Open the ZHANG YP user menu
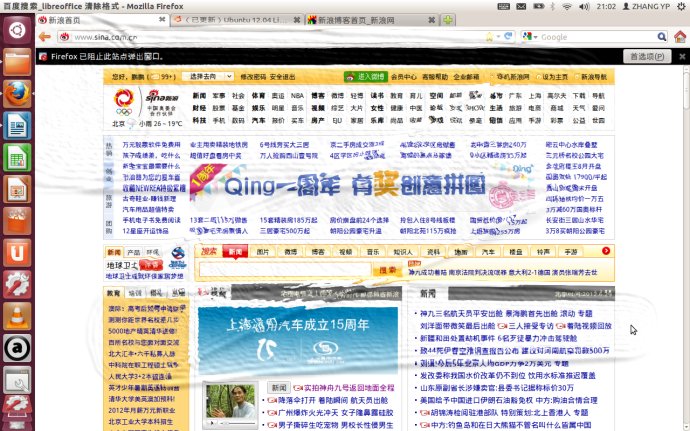This screenshot has width=690, height=431. (x=646, y=6)
